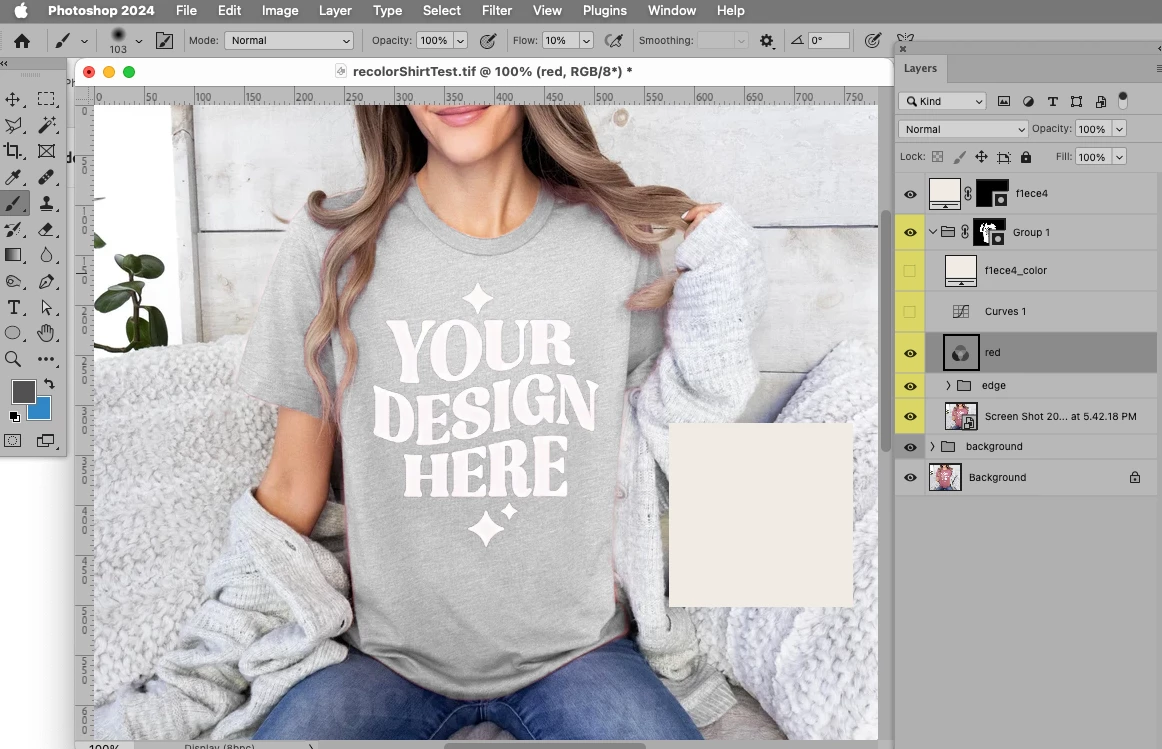Select the Eyedropper tool
This screenshot has width=1162, height=749.
[x=14, y=177]
